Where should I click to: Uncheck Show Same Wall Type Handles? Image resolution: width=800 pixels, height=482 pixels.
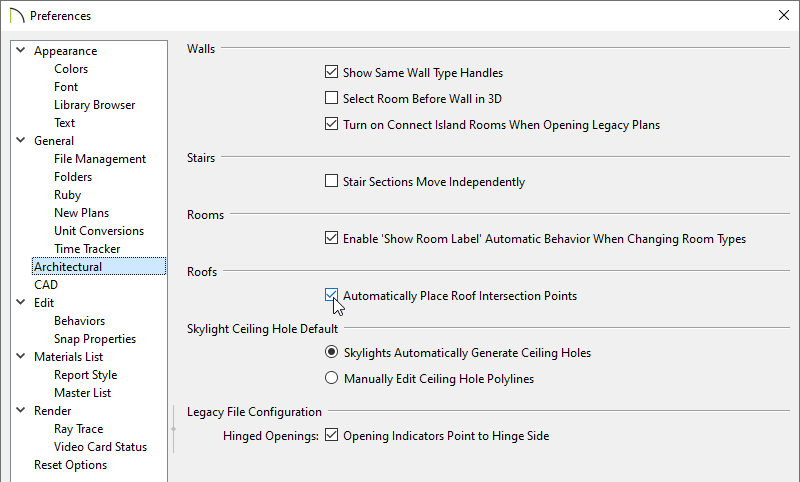(332, 72)
